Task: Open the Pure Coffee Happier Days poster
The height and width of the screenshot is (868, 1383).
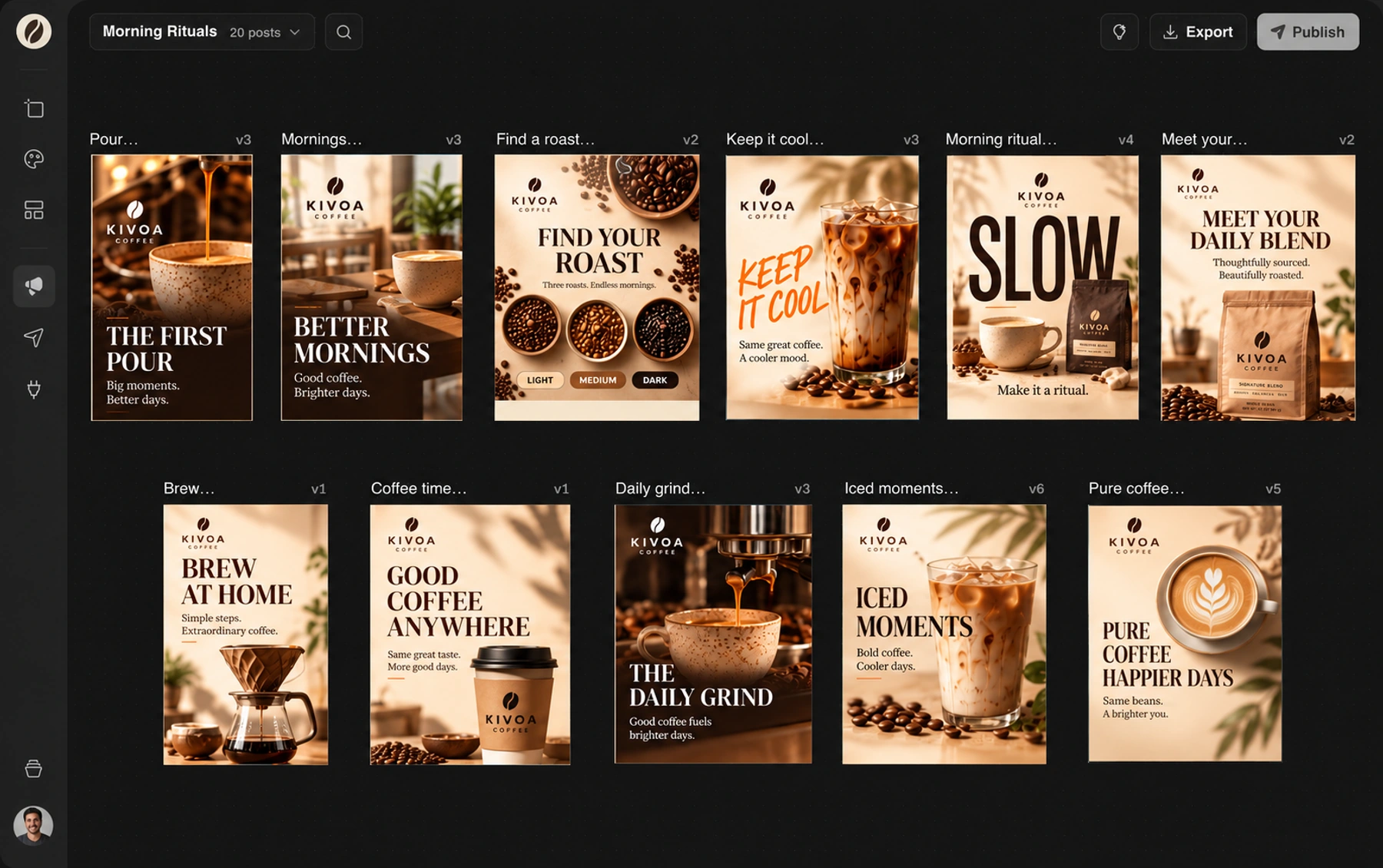Action: [1185, 633]
